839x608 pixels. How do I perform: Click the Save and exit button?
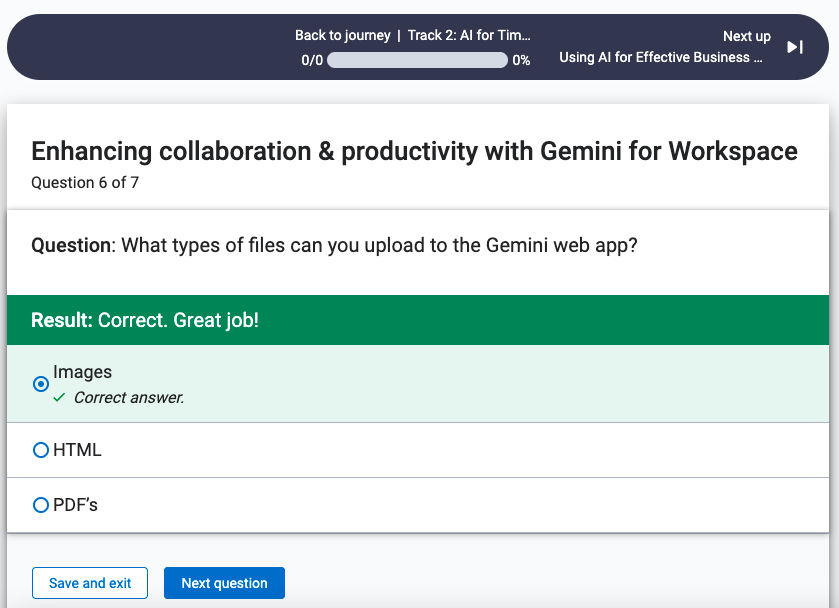pos(90,583)
